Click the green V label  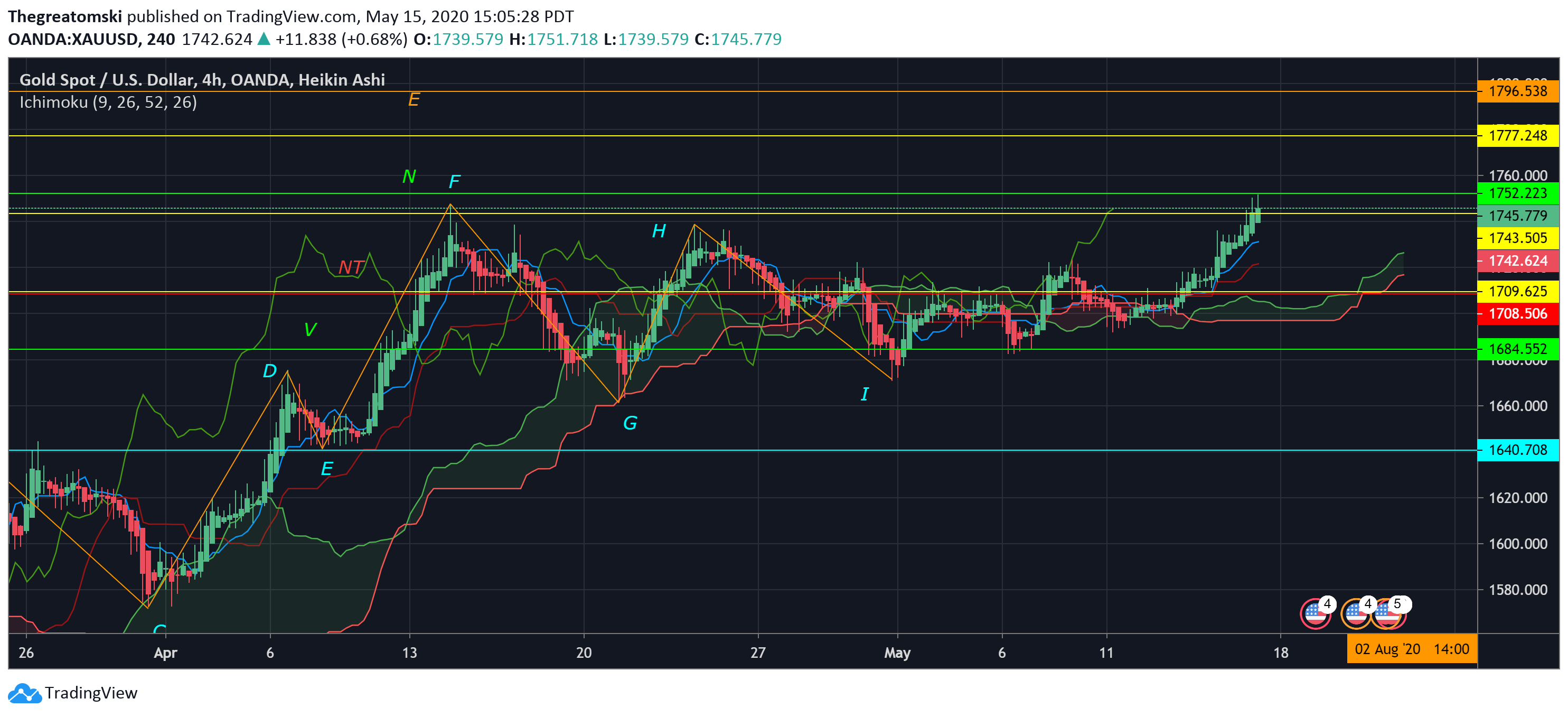[310, 330]
